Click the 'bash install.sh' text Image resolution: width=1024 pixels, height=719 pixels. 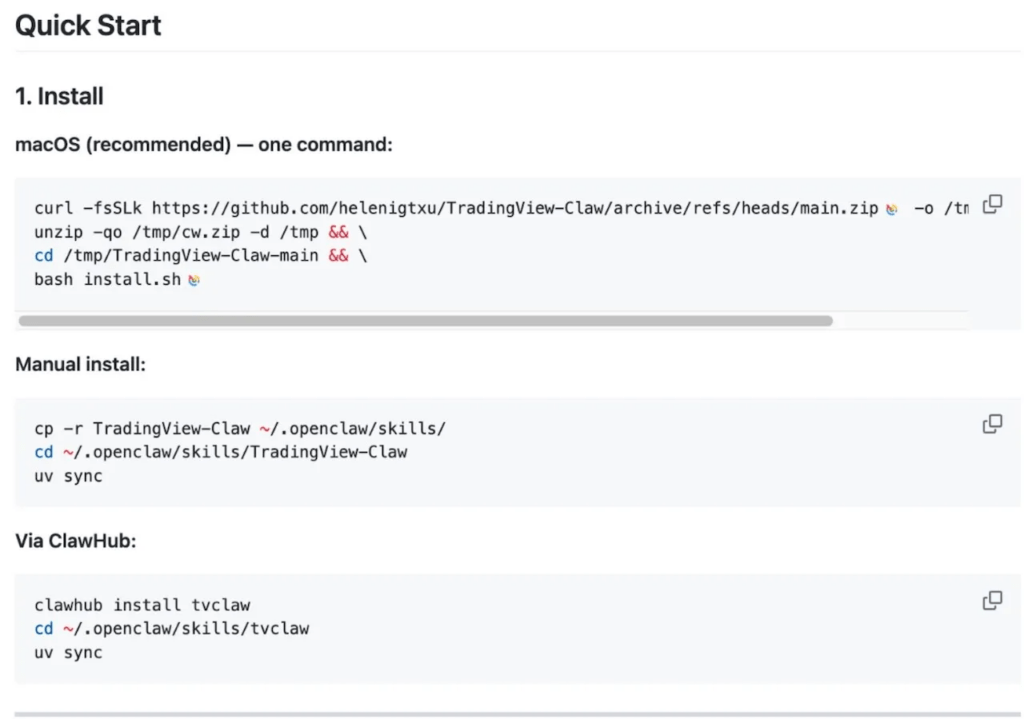pyautogui.click(x=107, y=279)
